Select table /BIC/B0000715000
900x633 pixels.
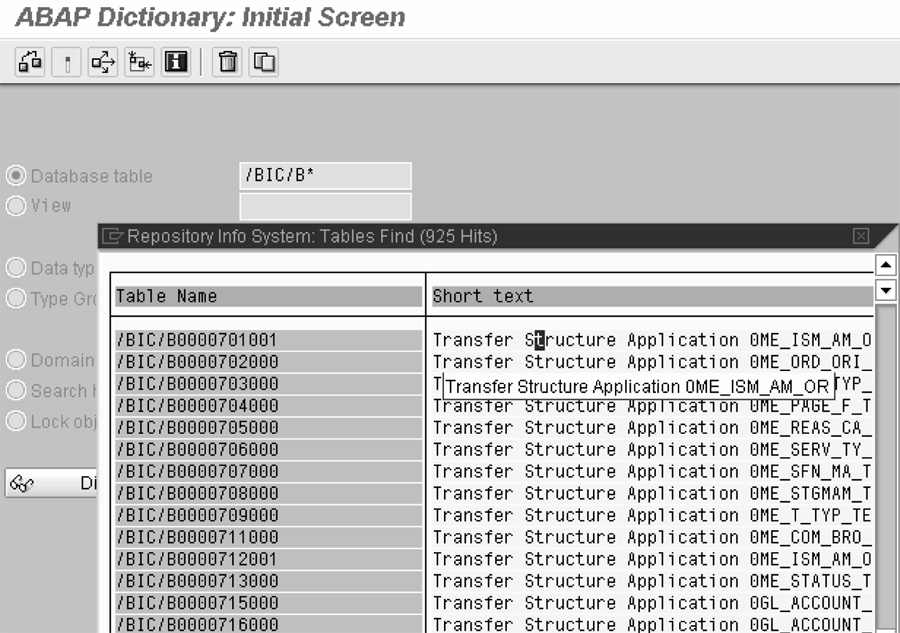tap(269, 603)
